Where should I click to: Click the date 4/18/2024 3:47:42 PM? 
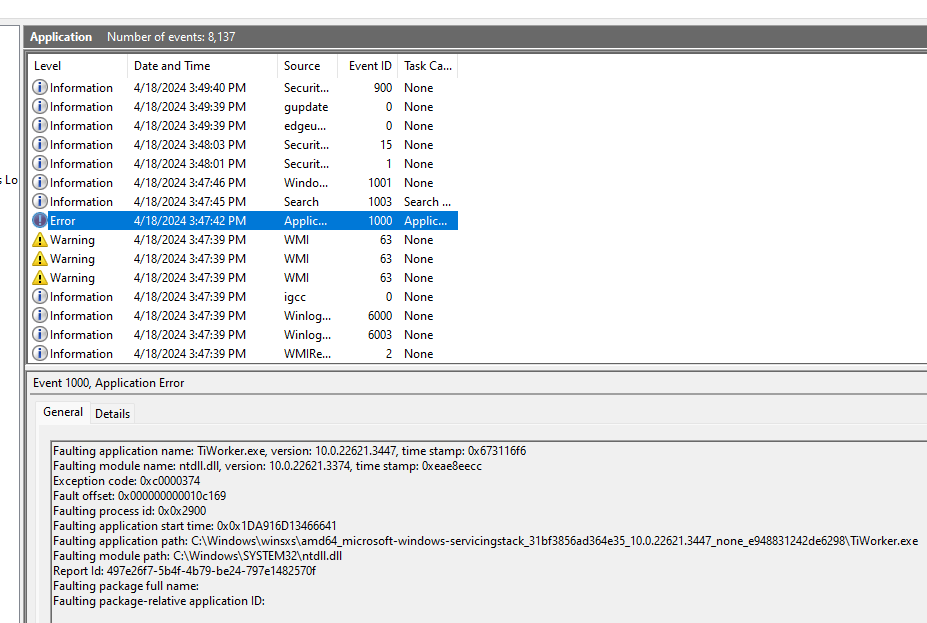(190, 220)
